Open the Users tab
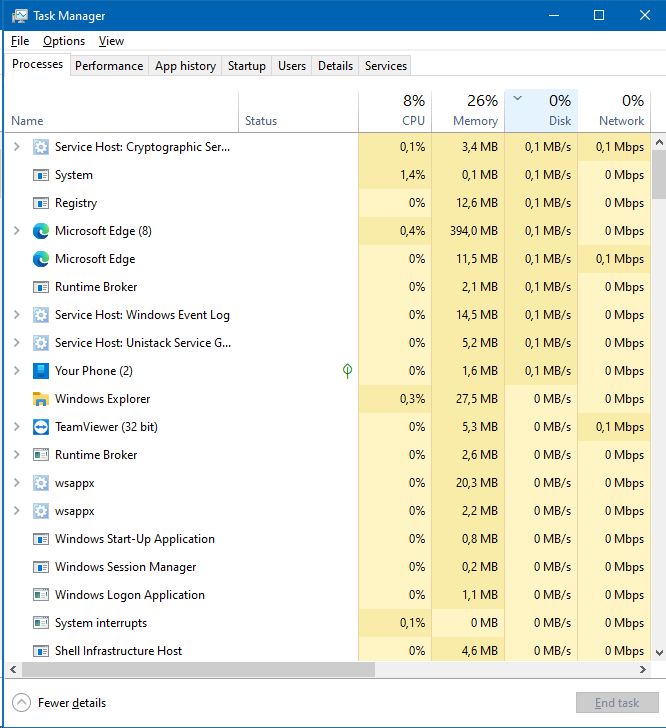 click(x=292, y=66)
